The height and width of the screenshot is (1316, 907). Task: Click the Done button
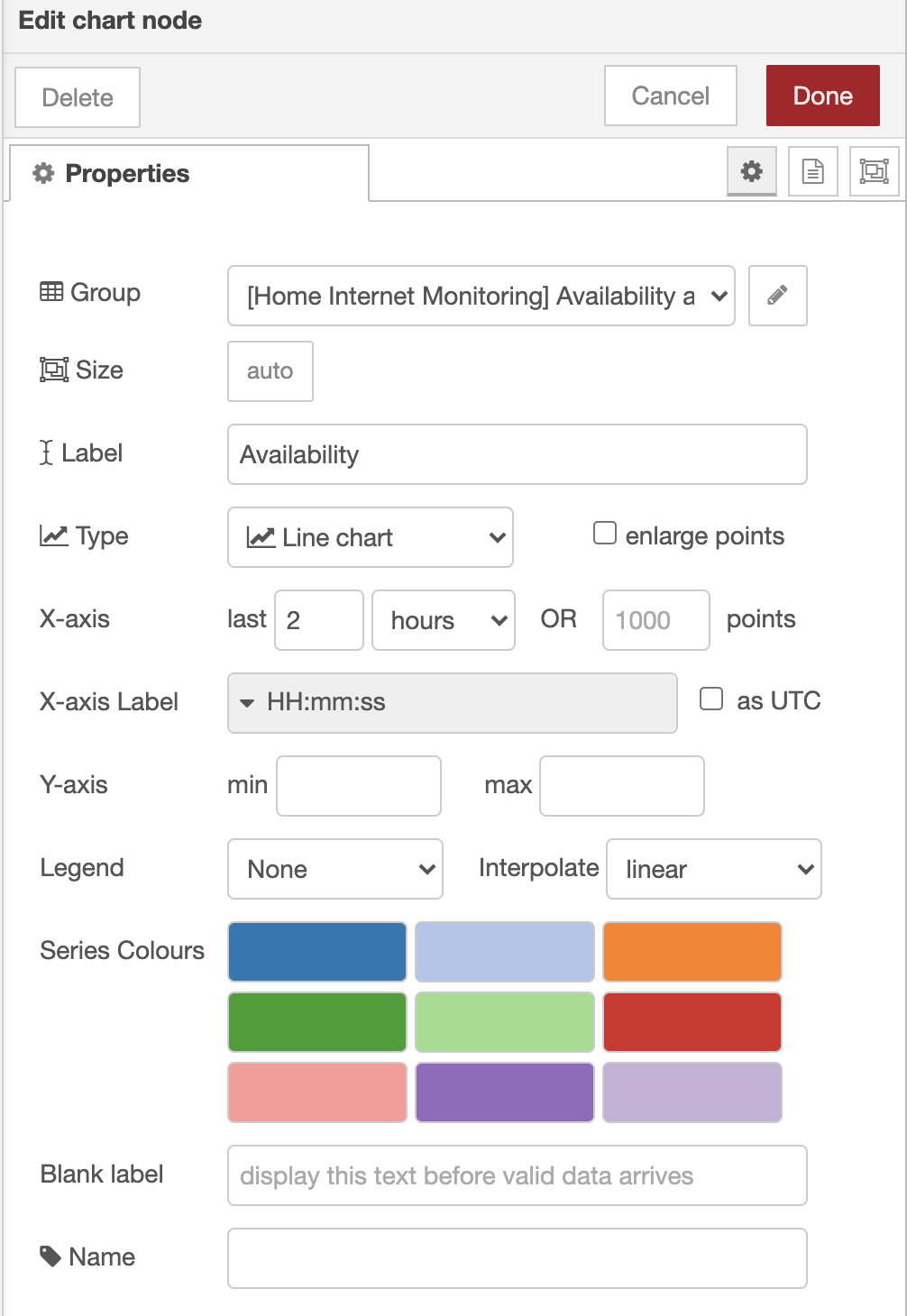[823, 96]
